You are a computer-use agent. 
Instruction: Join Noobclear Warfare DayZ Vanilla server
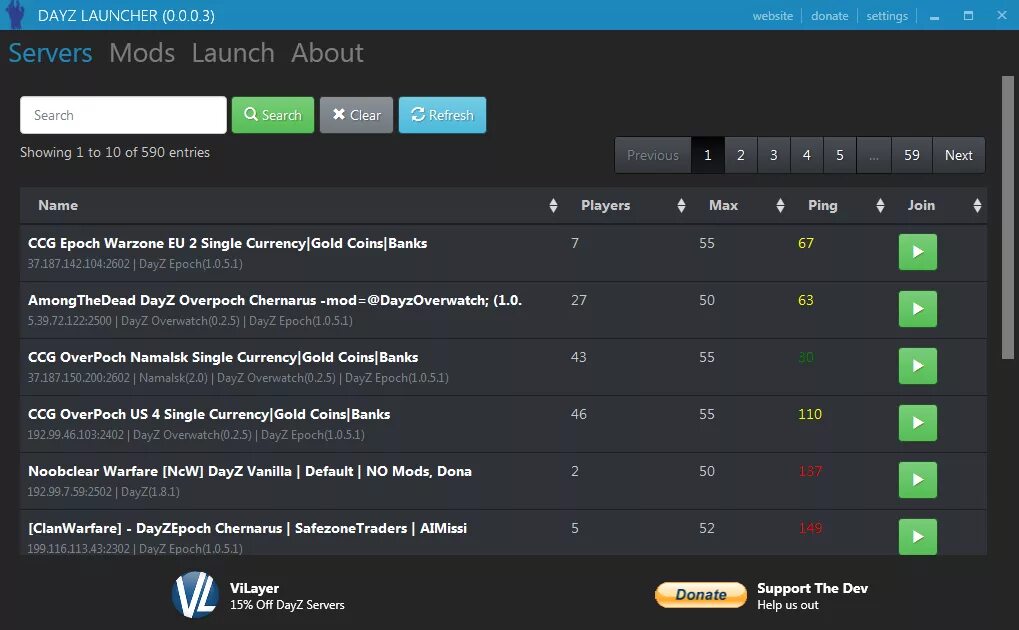[918, 480]
